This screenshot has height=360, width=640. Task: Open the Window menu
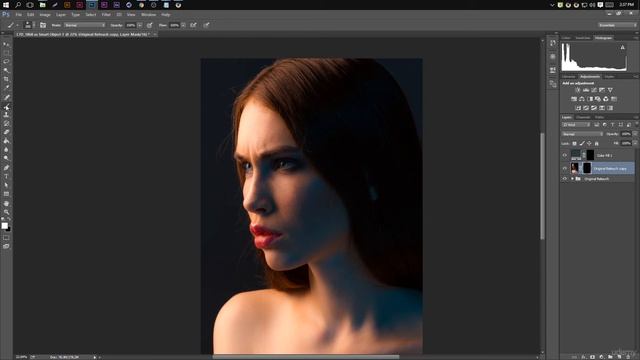tap(149, 15)
